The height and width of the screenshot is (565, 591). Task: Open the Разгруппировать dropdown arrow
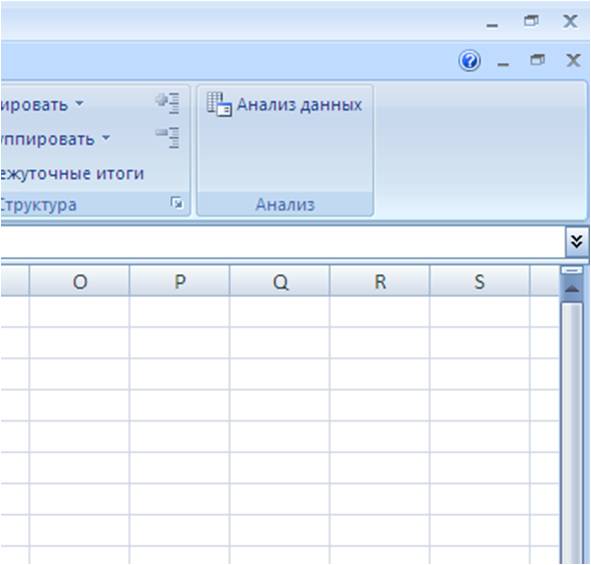(x=106, y=138)
